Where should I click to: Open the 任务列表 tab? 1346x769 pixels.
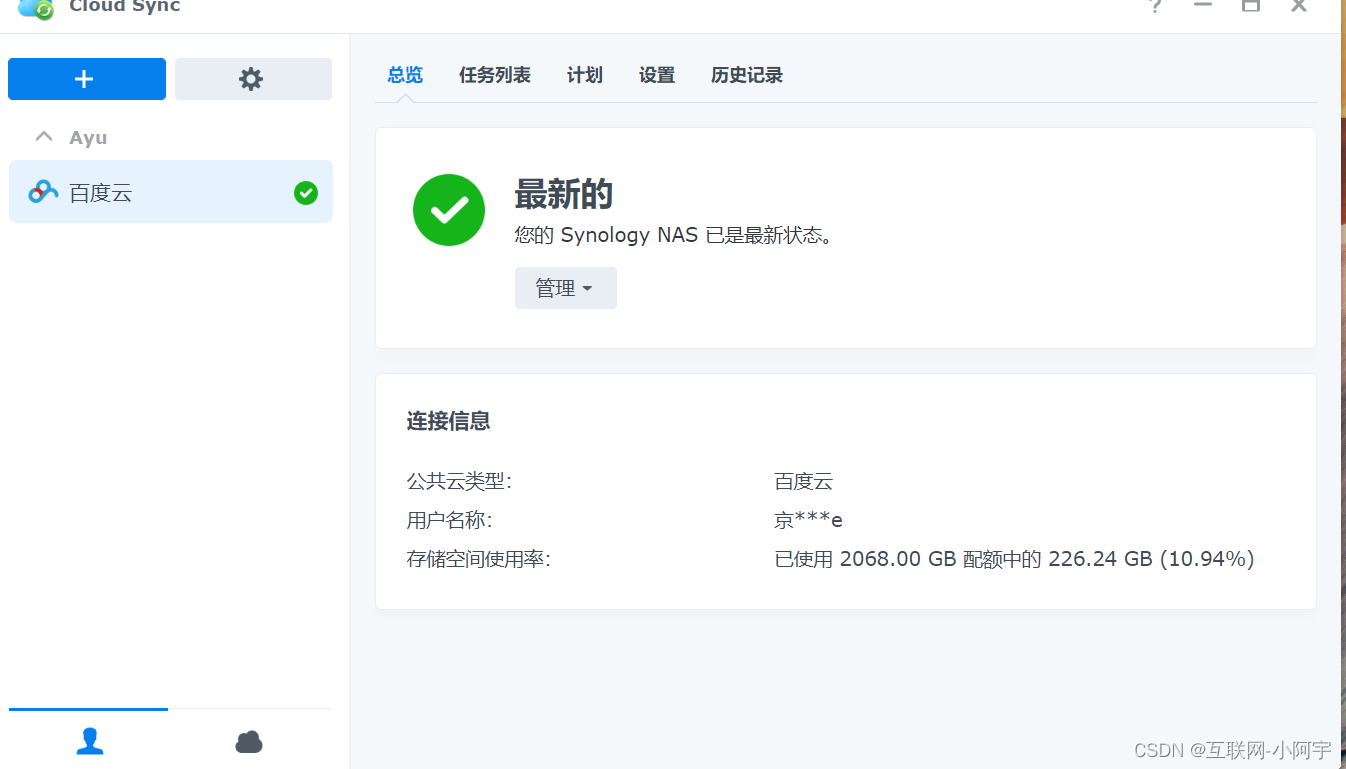(x=495, y=75)
